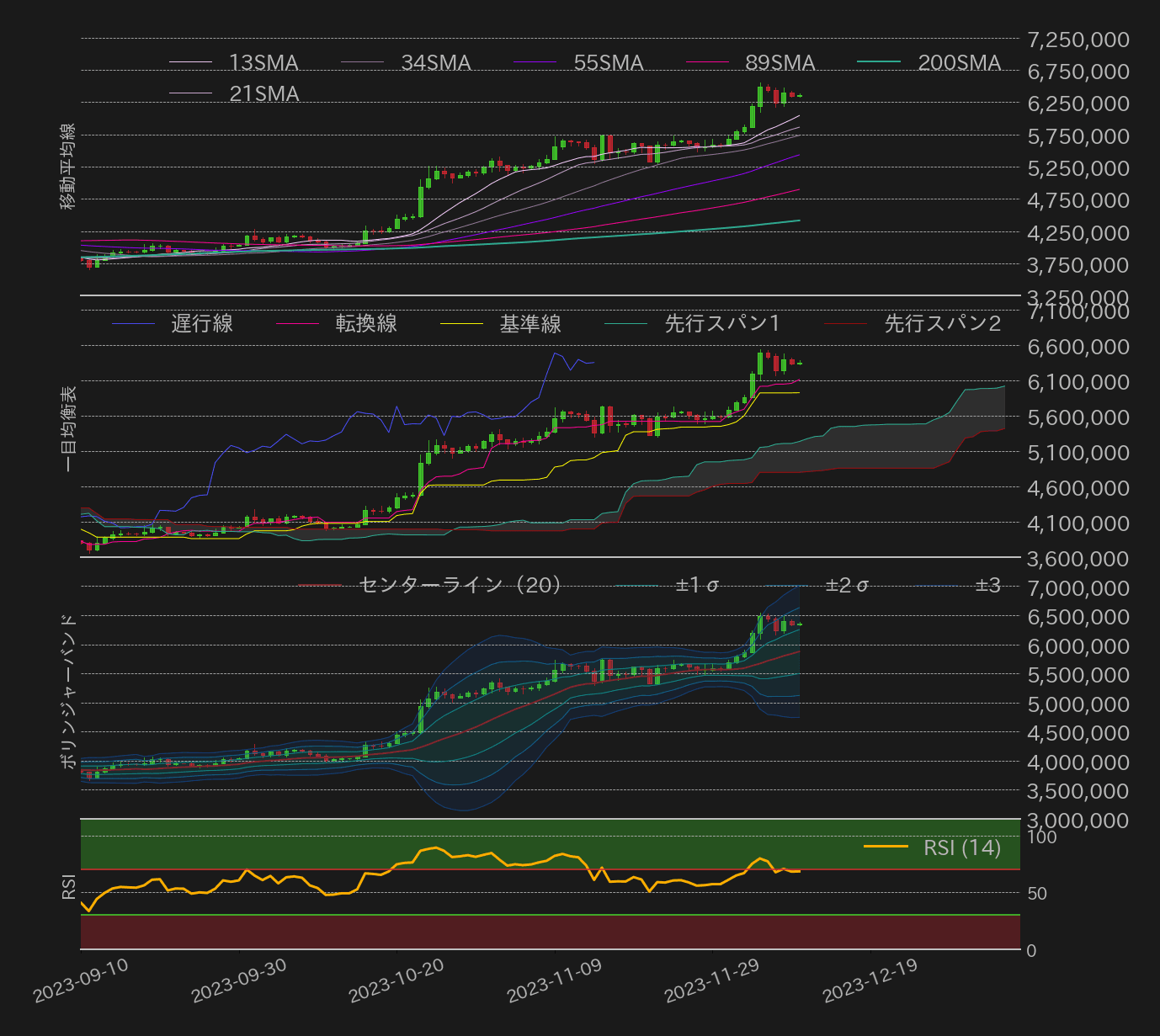Click the 先行スパン1 legend entry
The height and width of the screenshot is (1036, 1160).
tap(721, 324)
